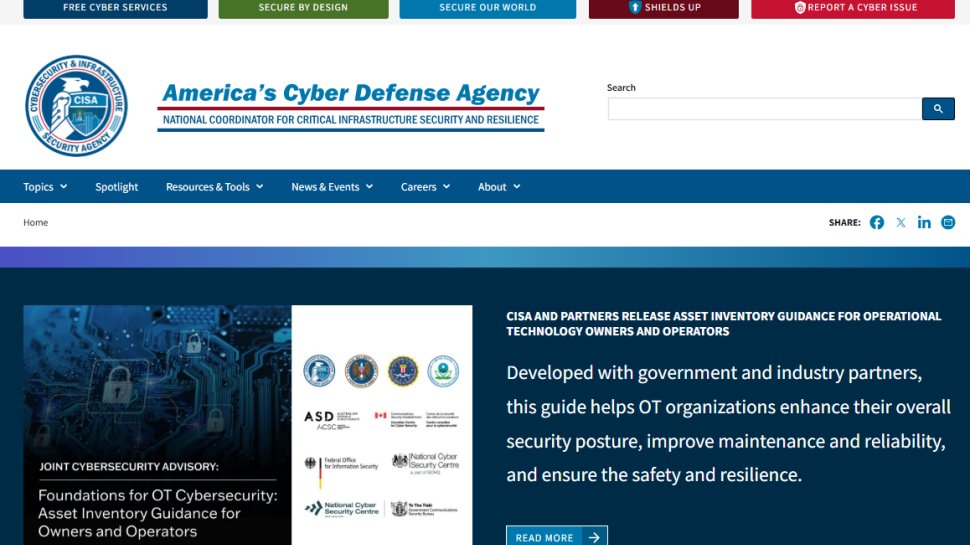Click the New Zealand National Cyber Security Centre logo

click(341, 509)
